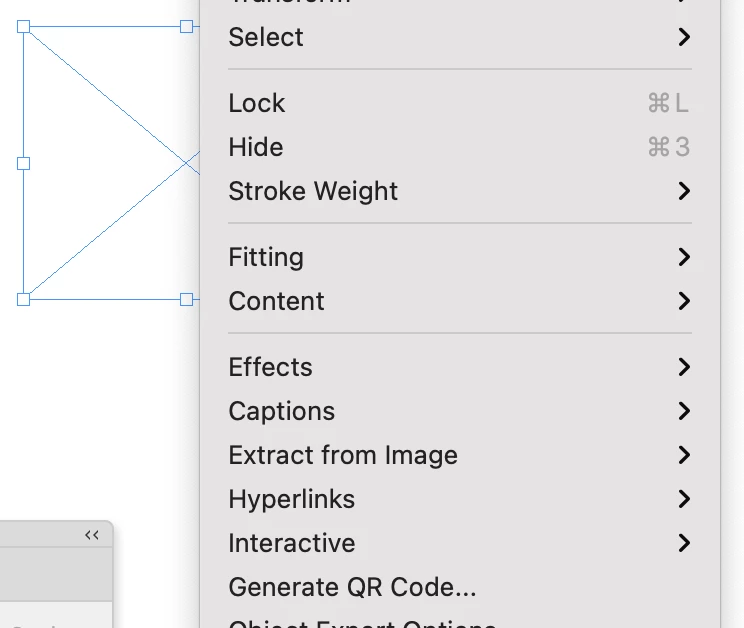The width and height of the screenshot is (744, 628).
Task: Click the bottom-left frame handle
Action: [x=24, y=299]
